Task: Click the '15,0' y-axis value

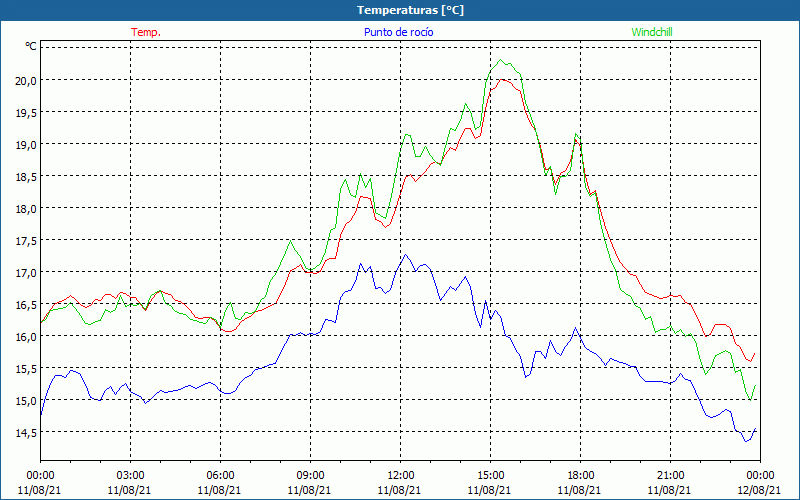Action: pyautogui.click(x=27, y=401)
